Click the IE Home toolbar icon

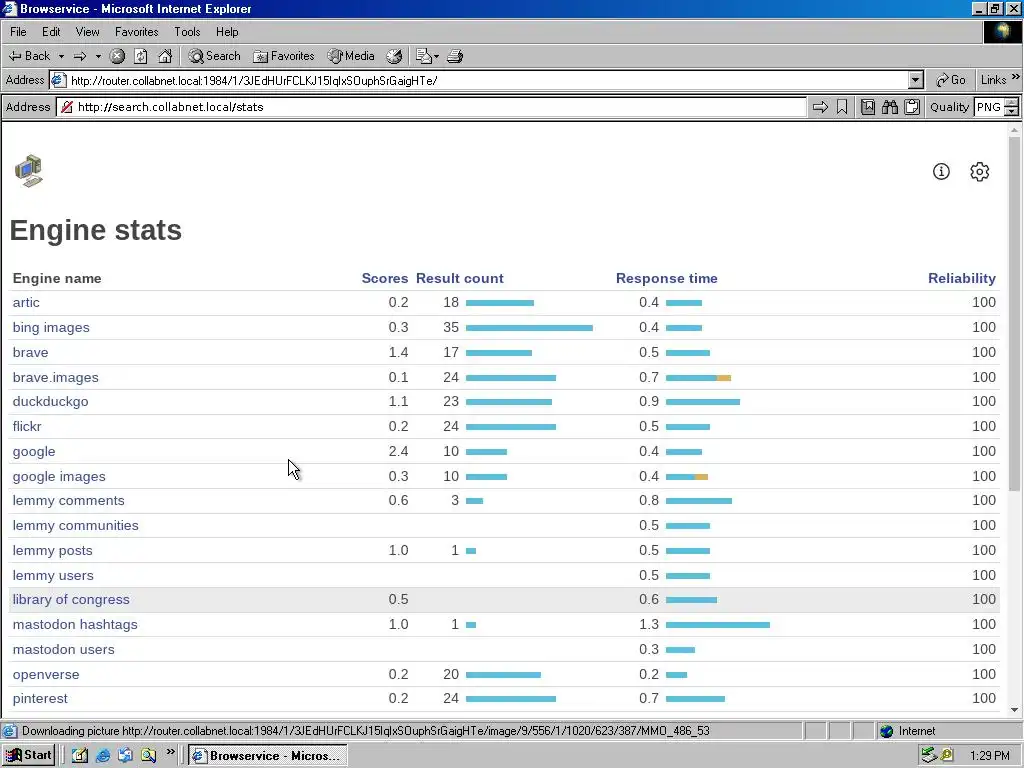(165, 56)
